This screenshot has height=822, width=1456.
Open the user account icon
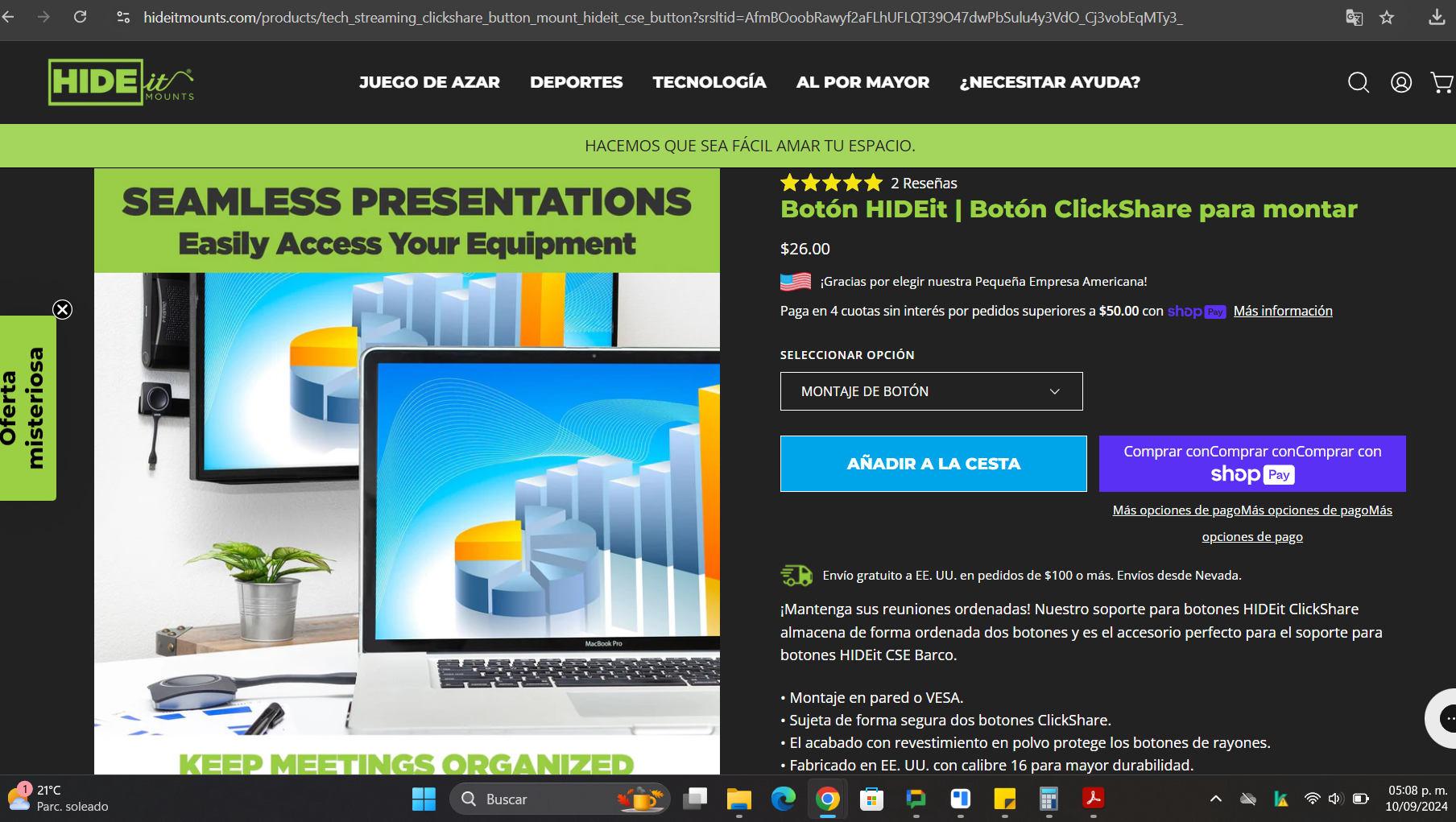[x=1401, y=82]
